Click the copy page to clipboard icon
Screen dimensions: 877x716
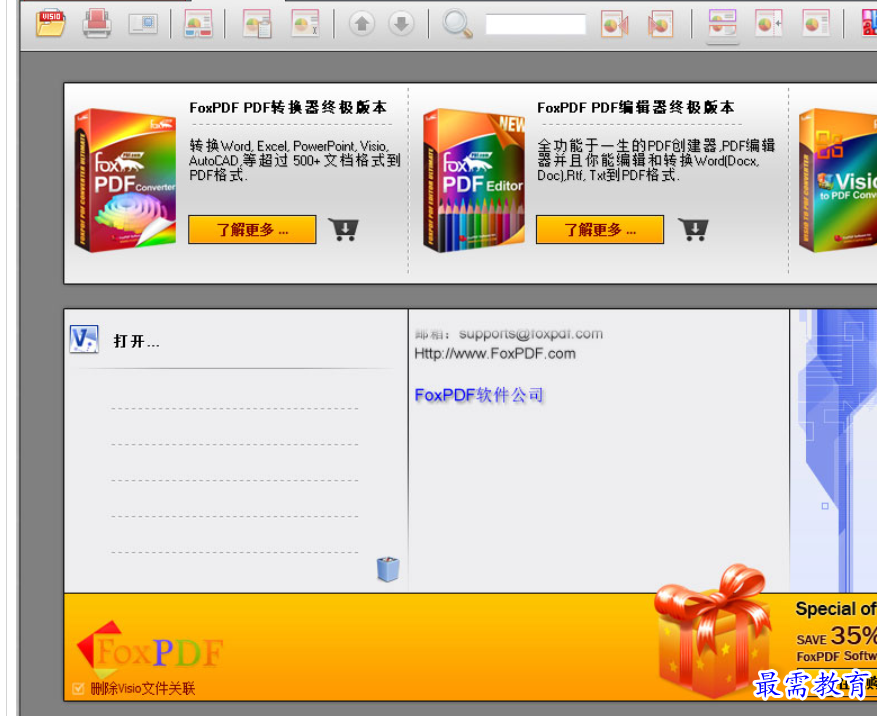257,24
